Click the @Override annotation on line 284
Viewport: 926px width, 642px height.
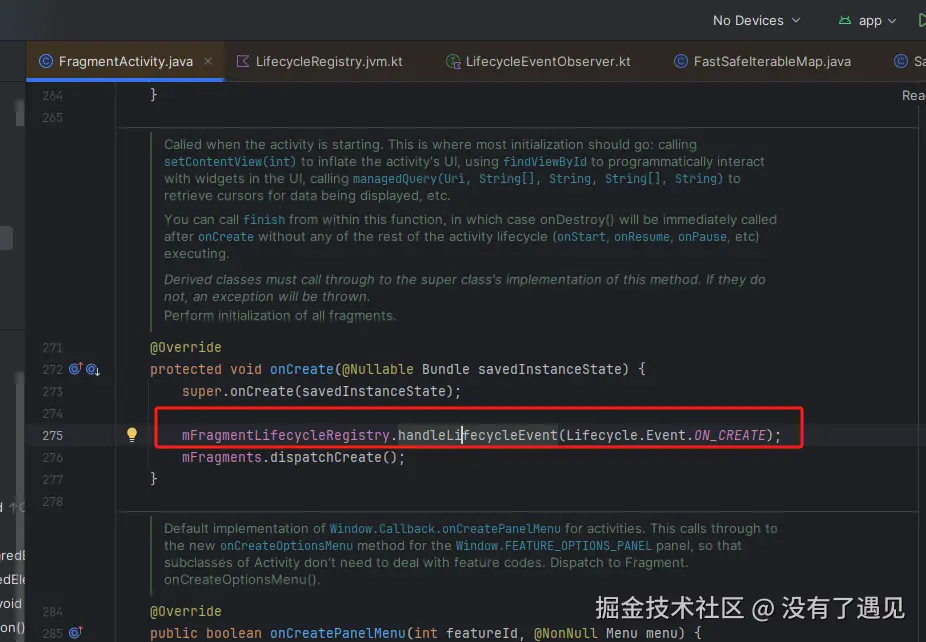185,611
